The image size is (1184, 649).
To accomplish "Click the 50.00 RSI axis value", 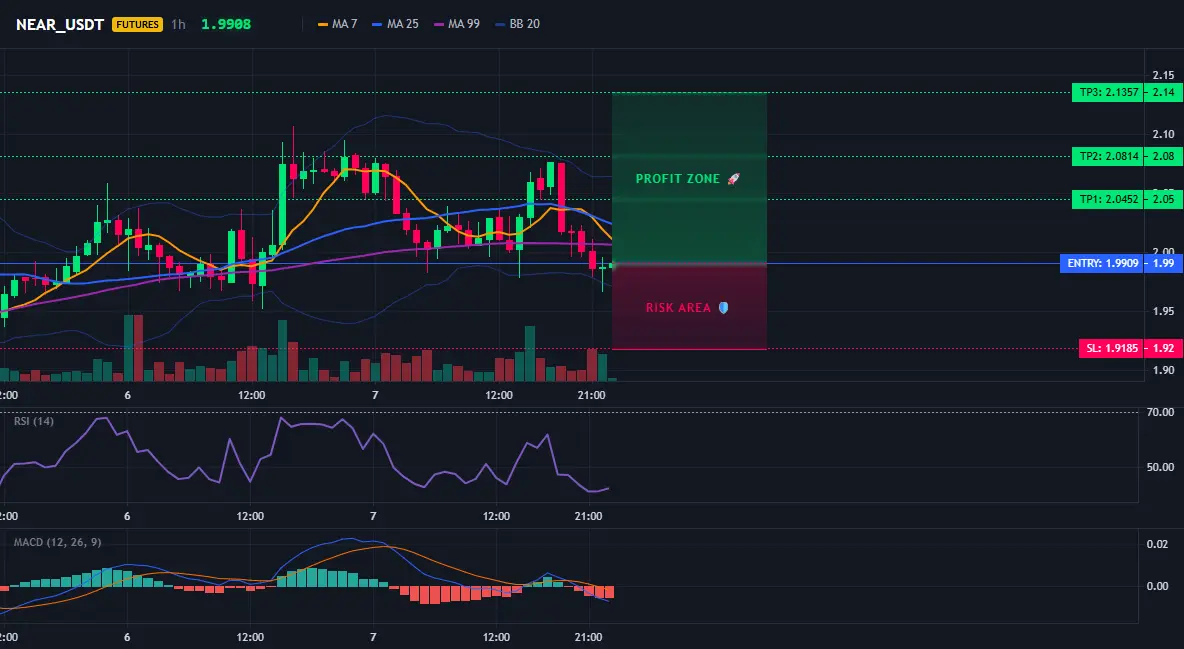I will pyautogui.click(x=1160, y=468).
